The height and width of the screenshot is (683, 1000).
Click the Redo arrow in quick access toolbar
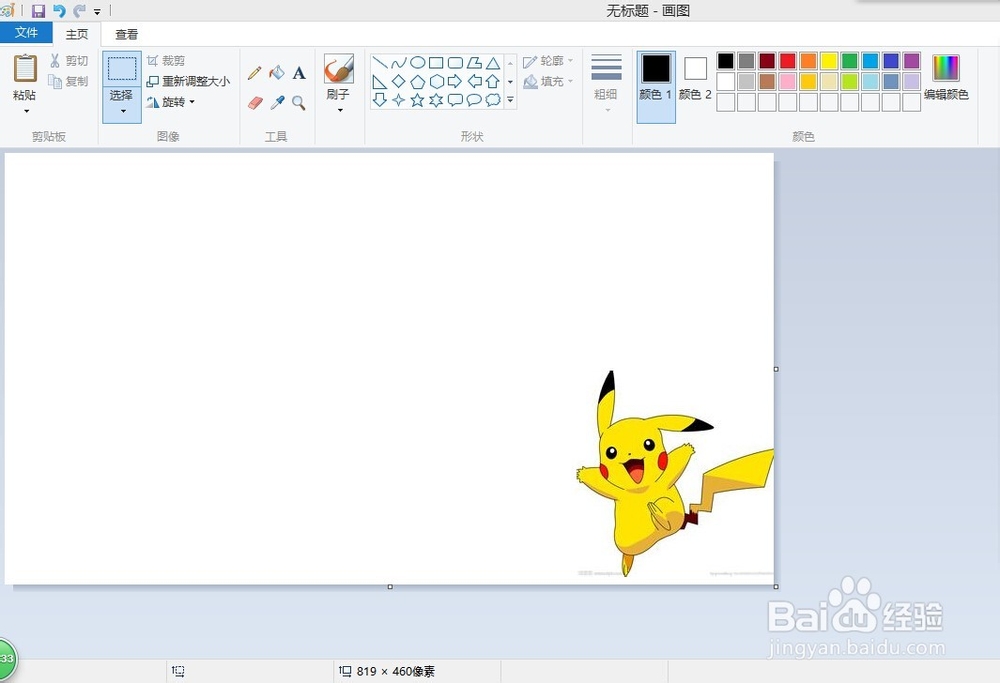pos(79,10)
